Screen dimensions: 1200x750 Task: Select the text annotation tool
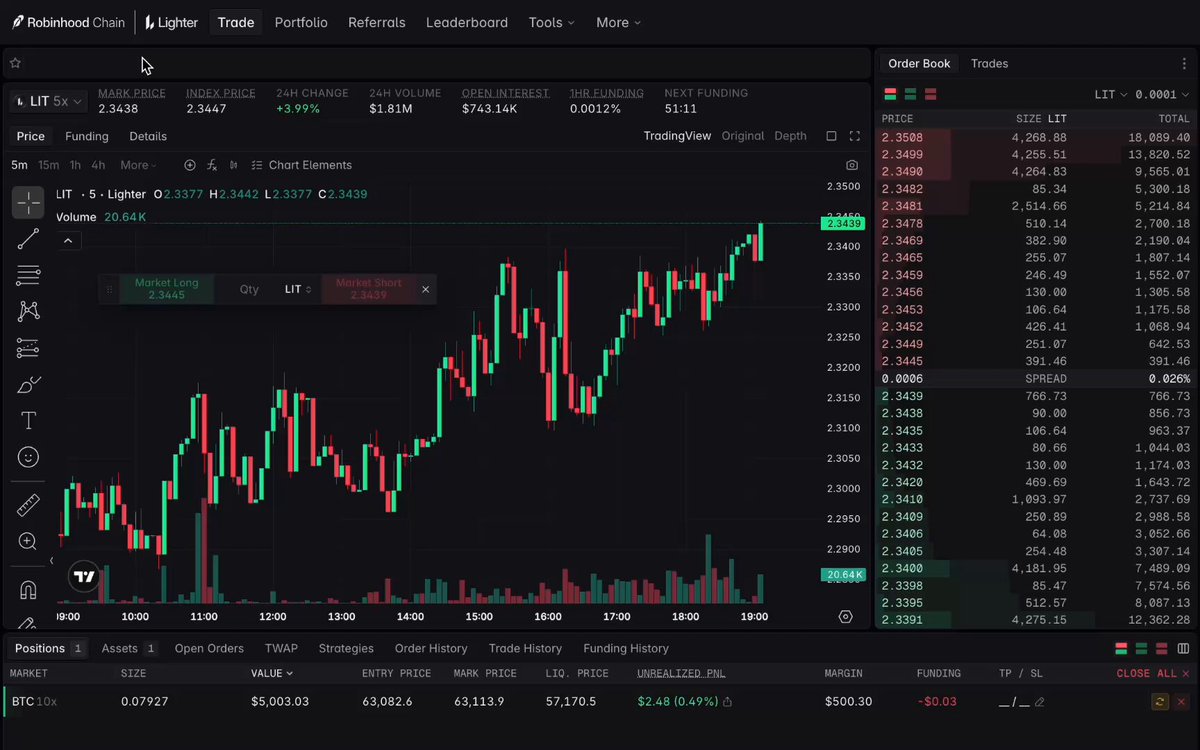(28, 420)
